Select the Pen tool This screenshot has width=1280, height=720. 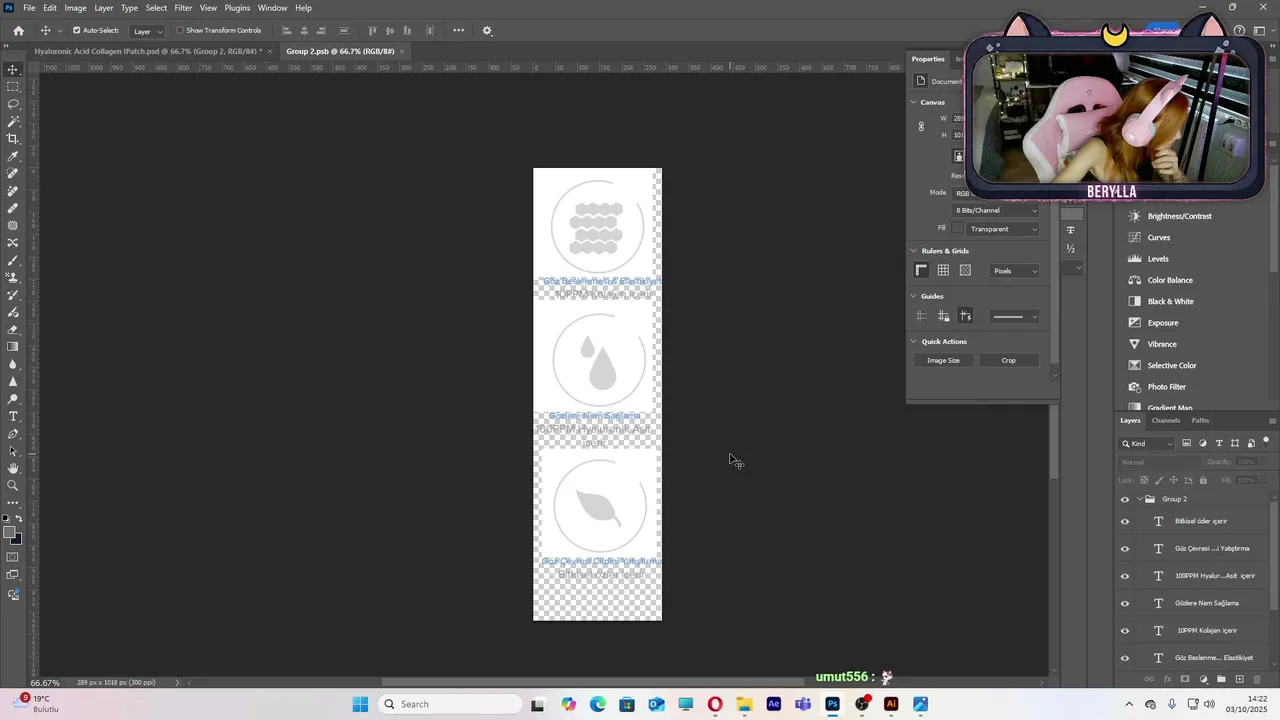[x=13, y=434]
